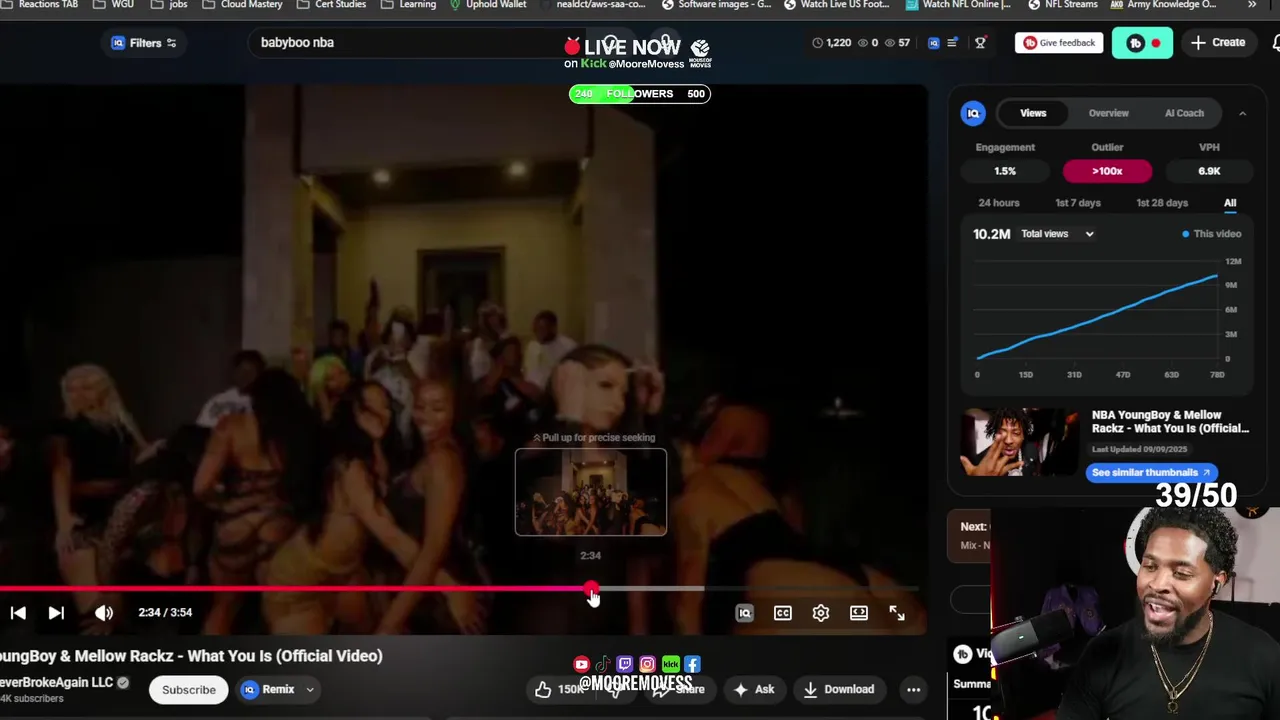Open the Cert Studies bookmark folder
The width and height of the screenshot is (1280, 720).
[330, 5]
